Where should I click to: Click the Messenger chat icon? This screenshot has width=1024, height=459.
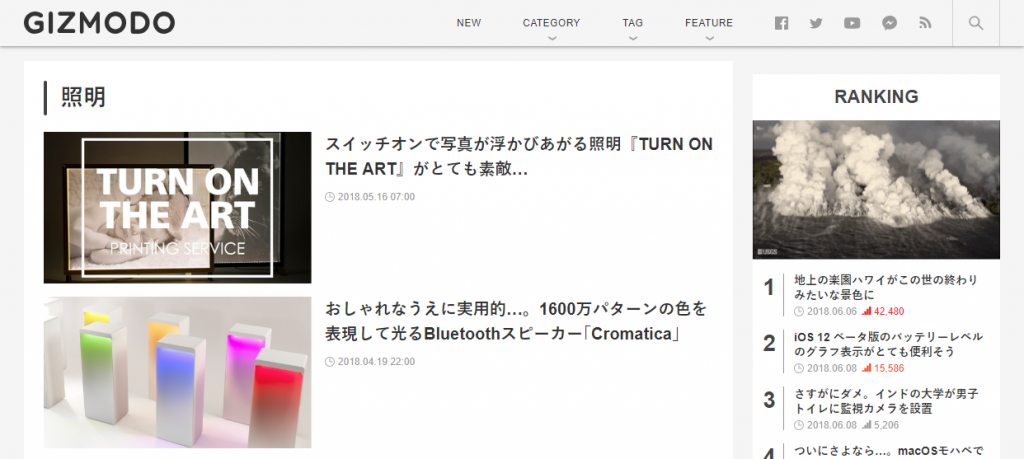[x=889, y=23]
